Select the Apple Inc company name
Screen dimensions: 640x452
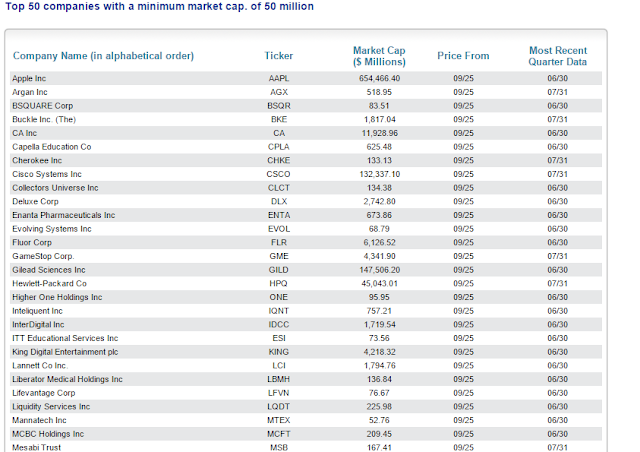pyautogui.click(x=29, y=78)
